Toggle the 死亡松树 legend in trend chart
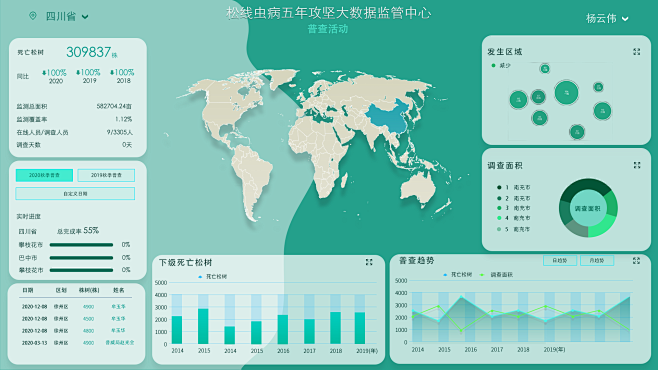 457,274
